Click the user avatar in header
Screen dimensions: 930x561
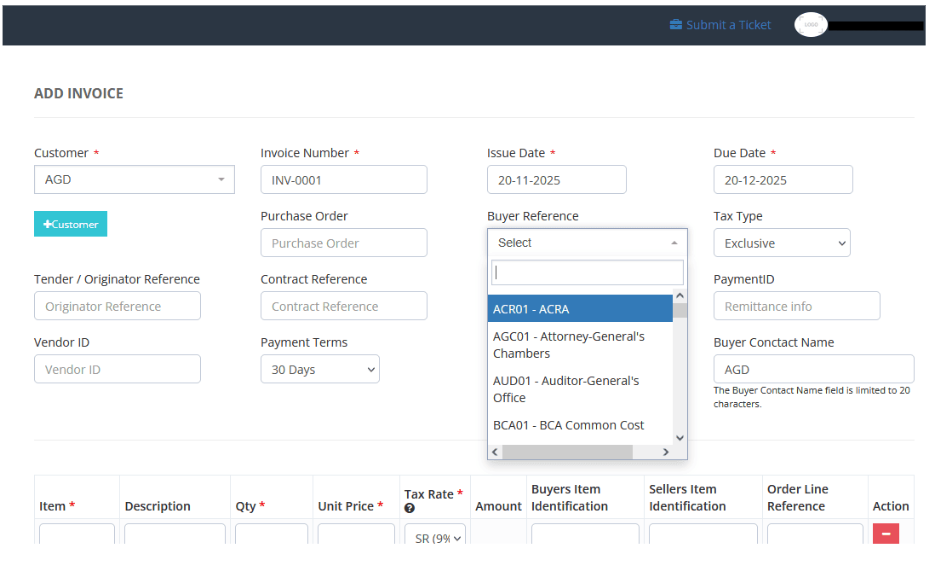811,25
